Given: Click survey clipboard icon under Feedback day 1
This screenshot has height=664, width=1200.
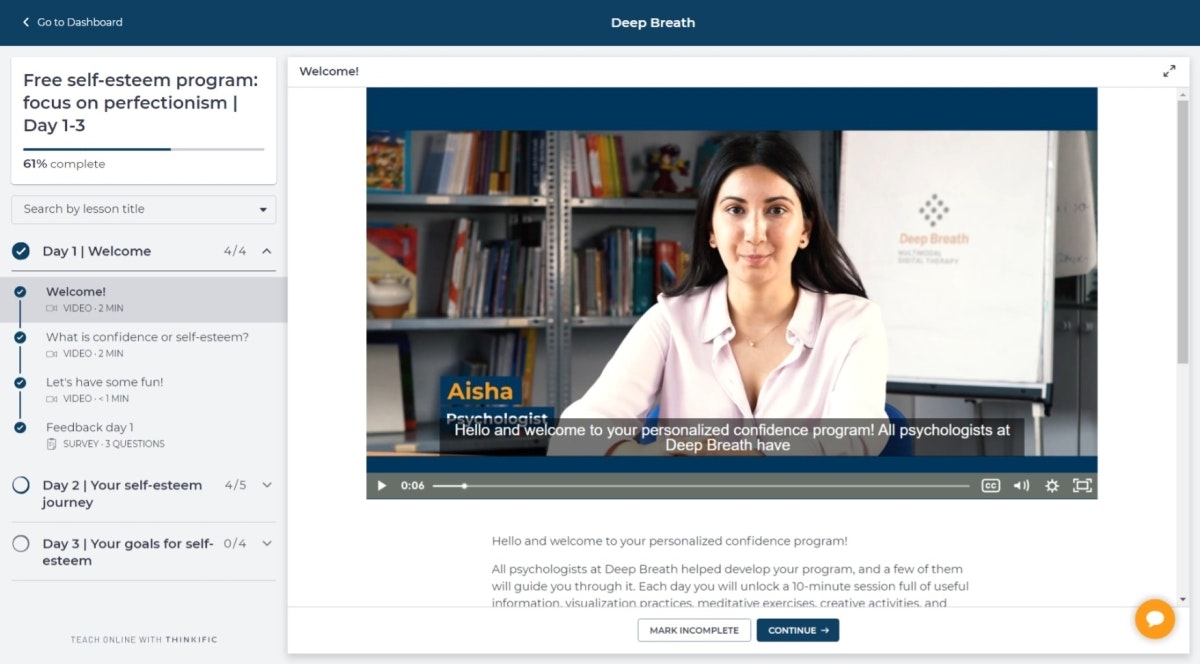Looking at the screenshot, I should pyautogui.click(x=52, y=444).
